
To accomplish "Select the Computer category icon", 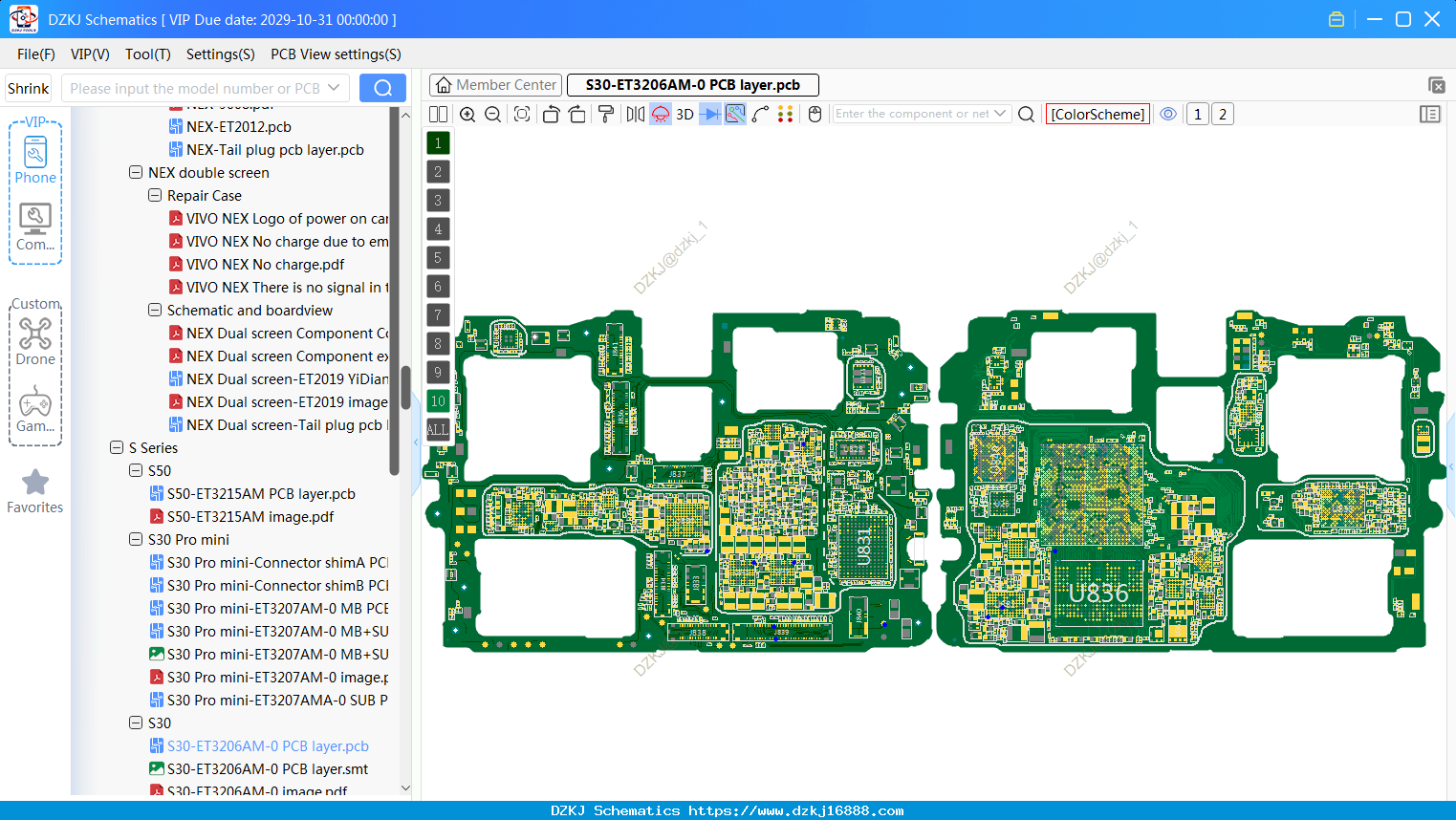I will point(35,227).
